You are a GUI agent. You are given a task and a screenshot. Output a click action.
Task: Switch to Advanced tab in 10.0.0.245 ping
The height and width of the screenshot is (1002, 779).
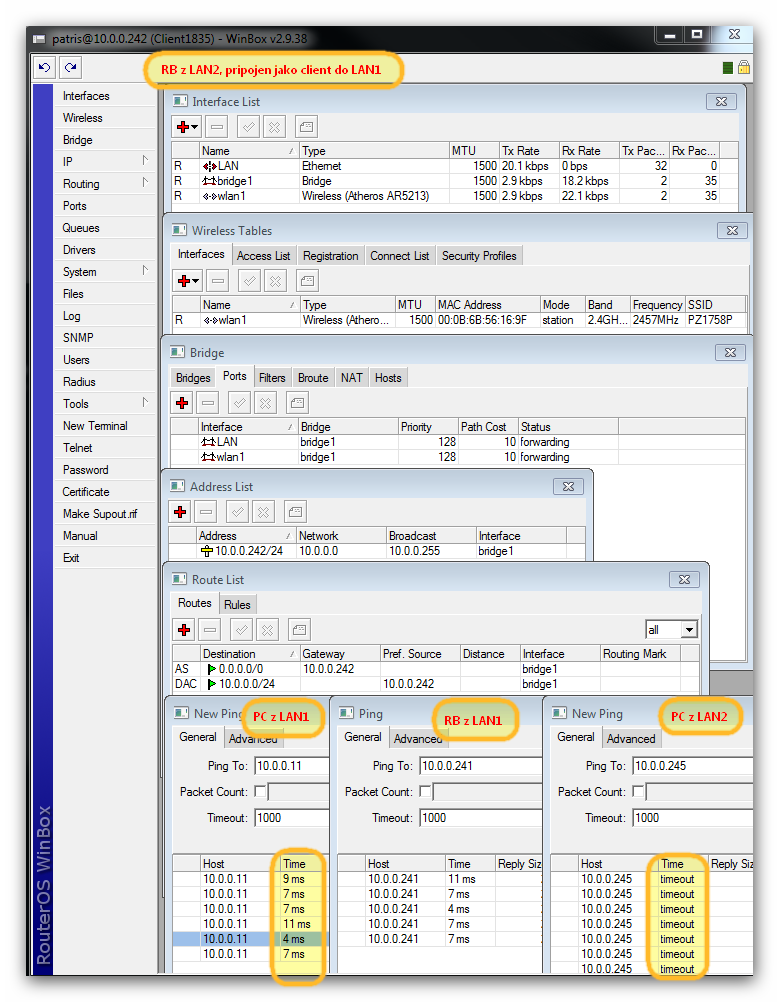click(x=631, y=739)
